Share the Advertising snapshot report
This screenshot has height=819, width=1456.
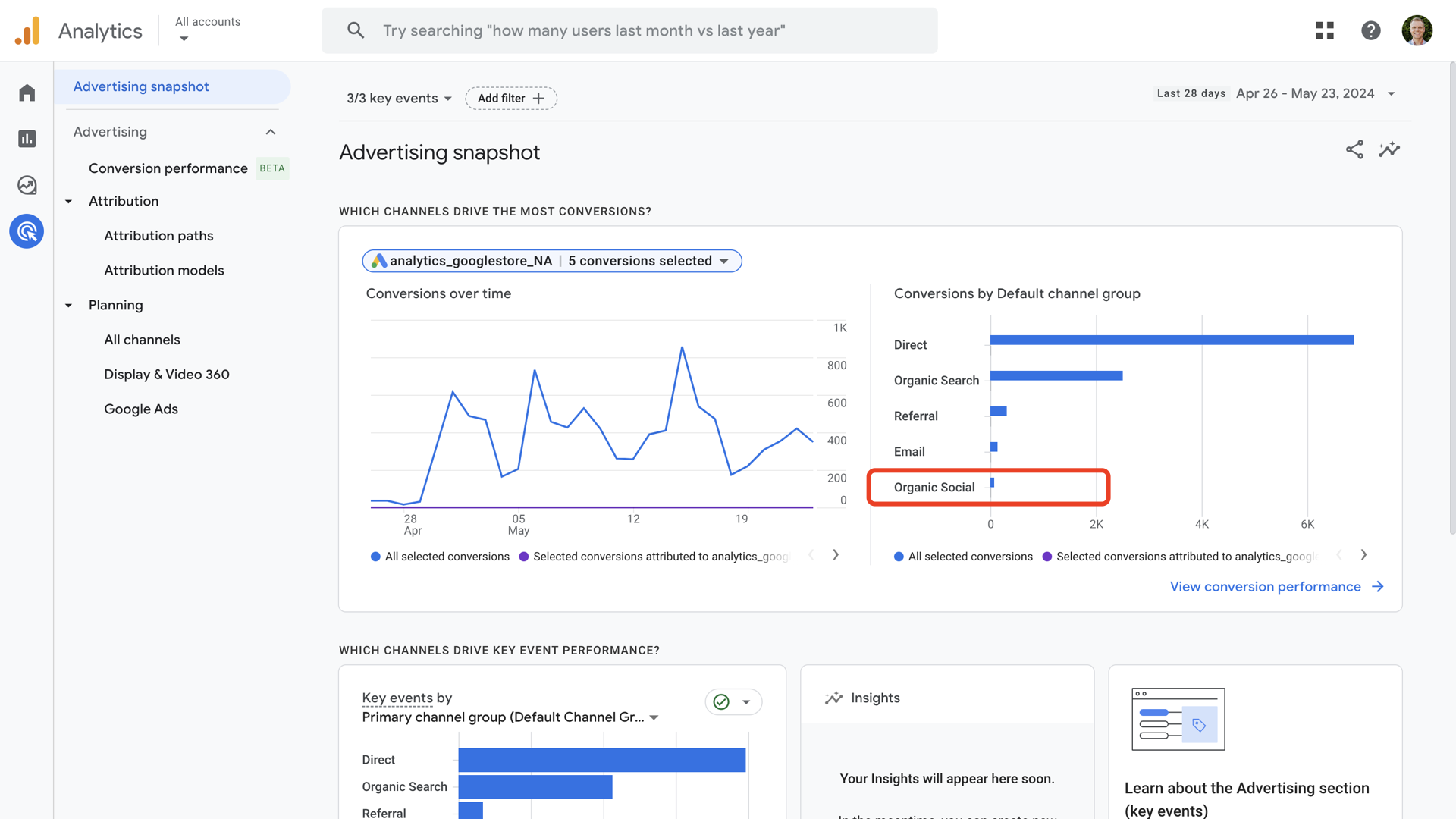coord(1354,149)
